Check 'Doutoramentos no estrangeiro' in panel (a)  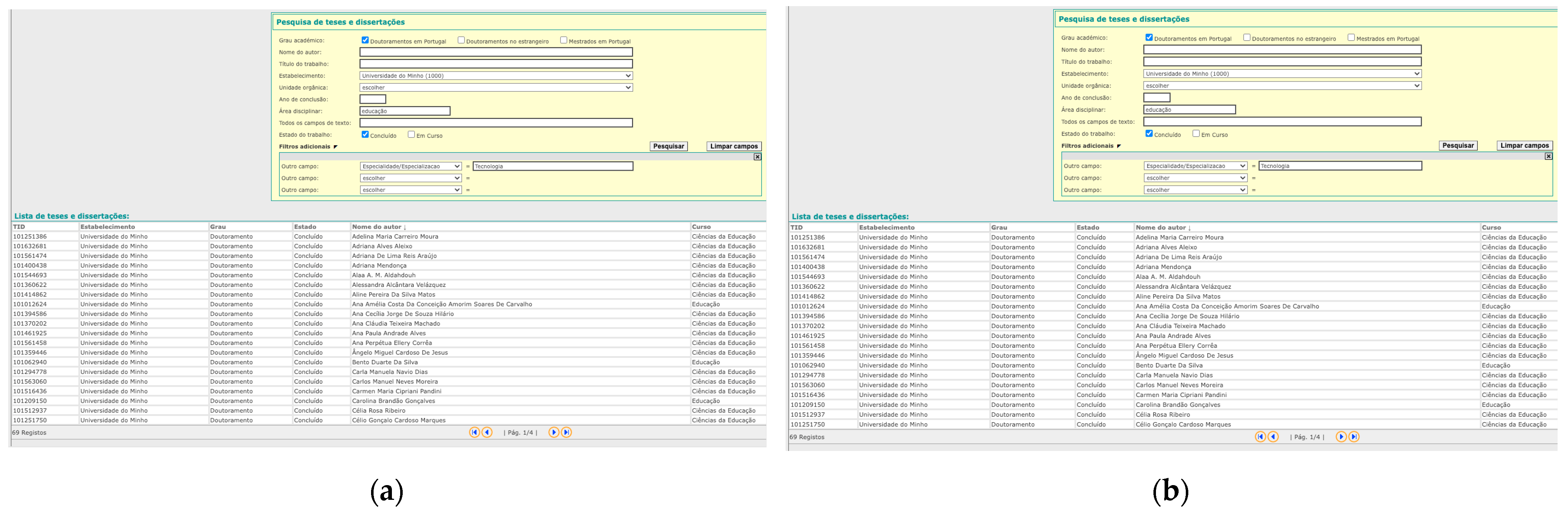tap(461, 40)
